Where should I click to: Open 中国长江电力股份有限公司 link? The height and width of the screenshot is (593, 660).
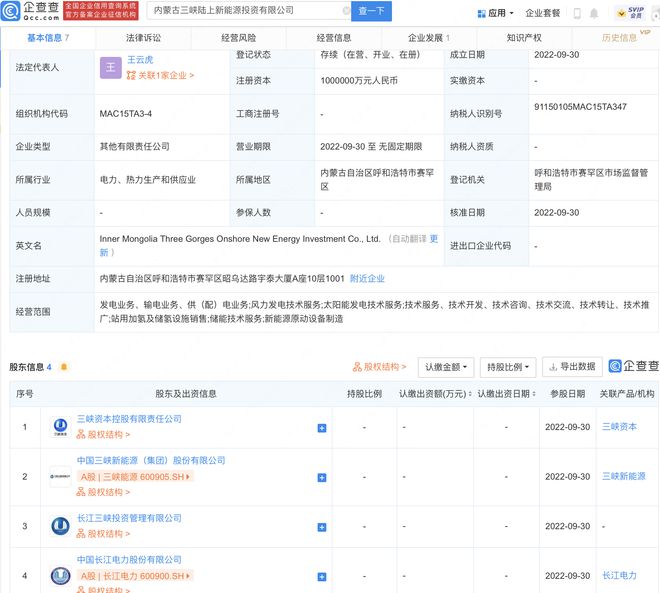pyautogui.click(x=129, y=560)
